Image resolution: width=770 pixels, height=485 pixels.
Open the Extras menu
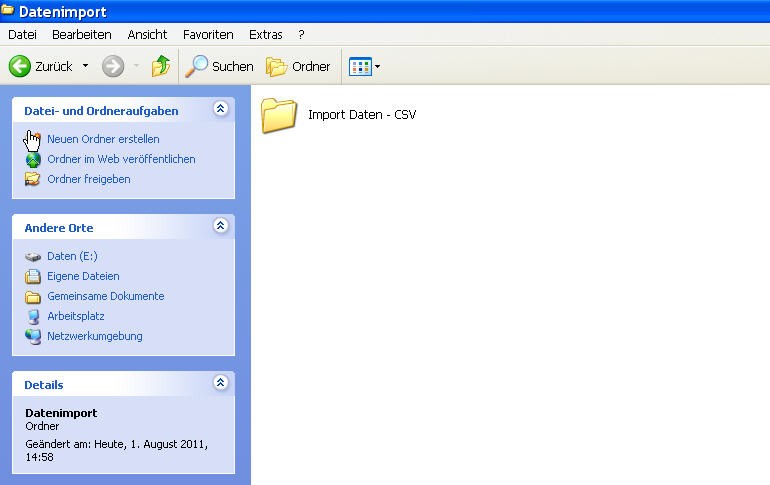click(x=266, y=34)
